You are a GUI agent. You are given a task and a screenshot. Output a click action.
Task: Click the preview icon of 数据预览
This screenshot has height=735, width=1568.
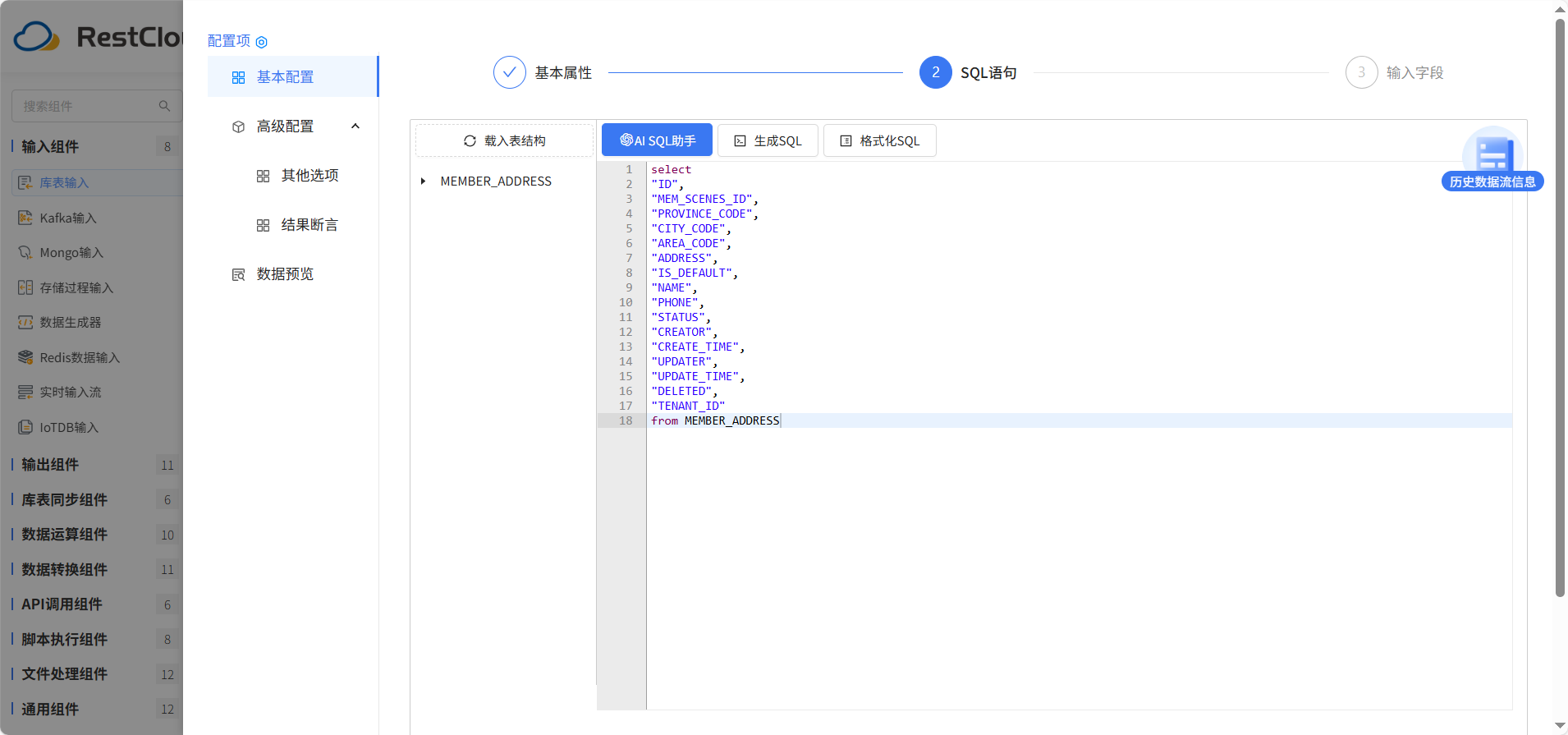tap(238, 274)
